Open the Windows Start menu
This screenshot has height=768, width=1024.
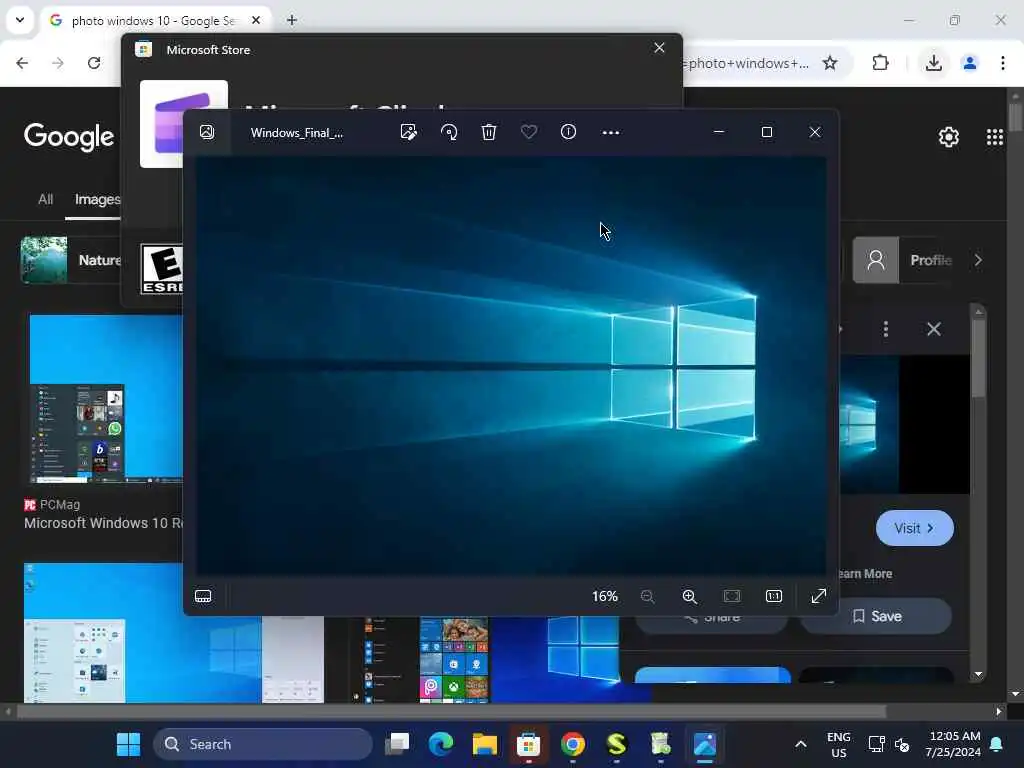pos(128,744)
